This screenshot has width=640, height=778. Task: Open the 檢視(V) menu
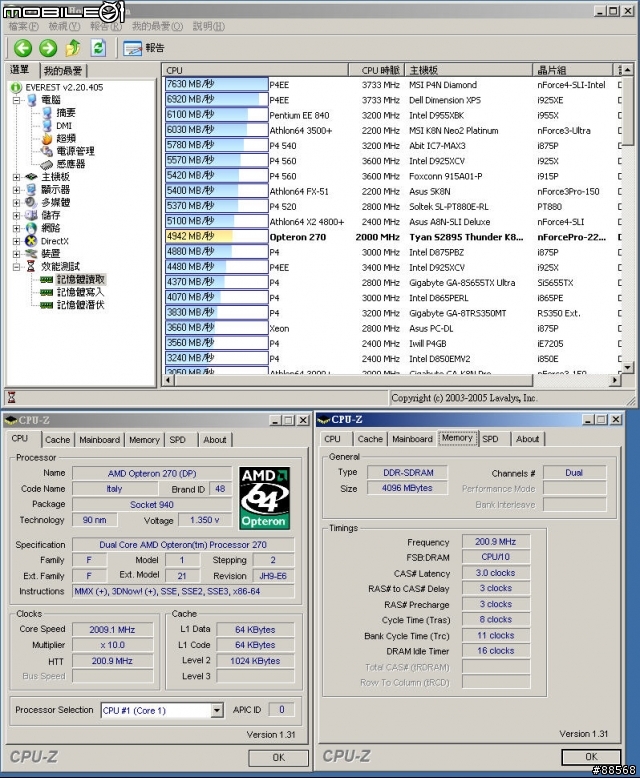[64, 26]
